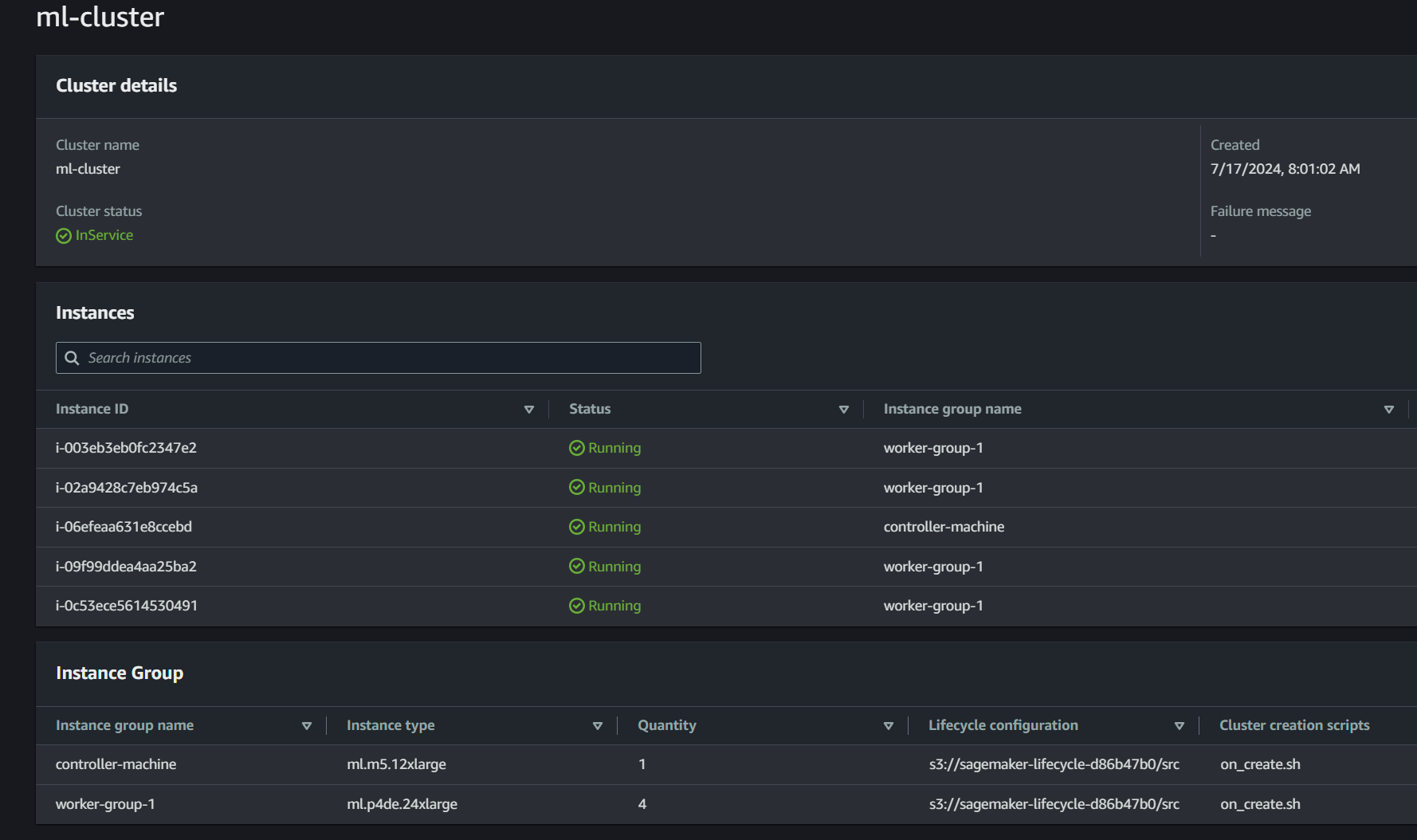Sort by Lifecycle configuration arrow
This screenshot has height=840, width=1417.
(x=1179, y=726)
